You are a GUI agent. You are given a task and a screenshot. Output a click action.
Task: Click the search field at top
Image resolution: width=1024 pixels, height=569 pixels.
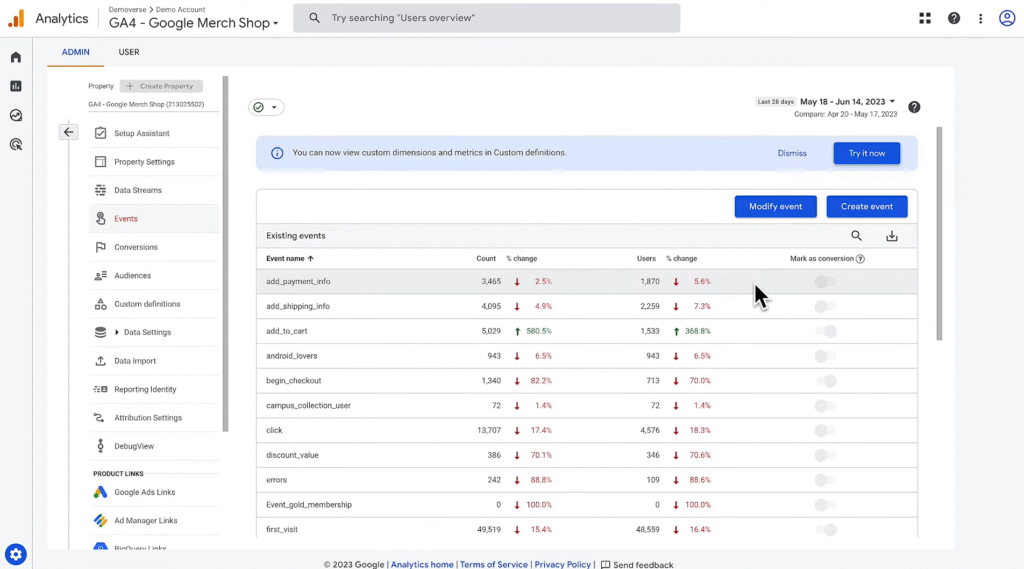pos(487,18)
